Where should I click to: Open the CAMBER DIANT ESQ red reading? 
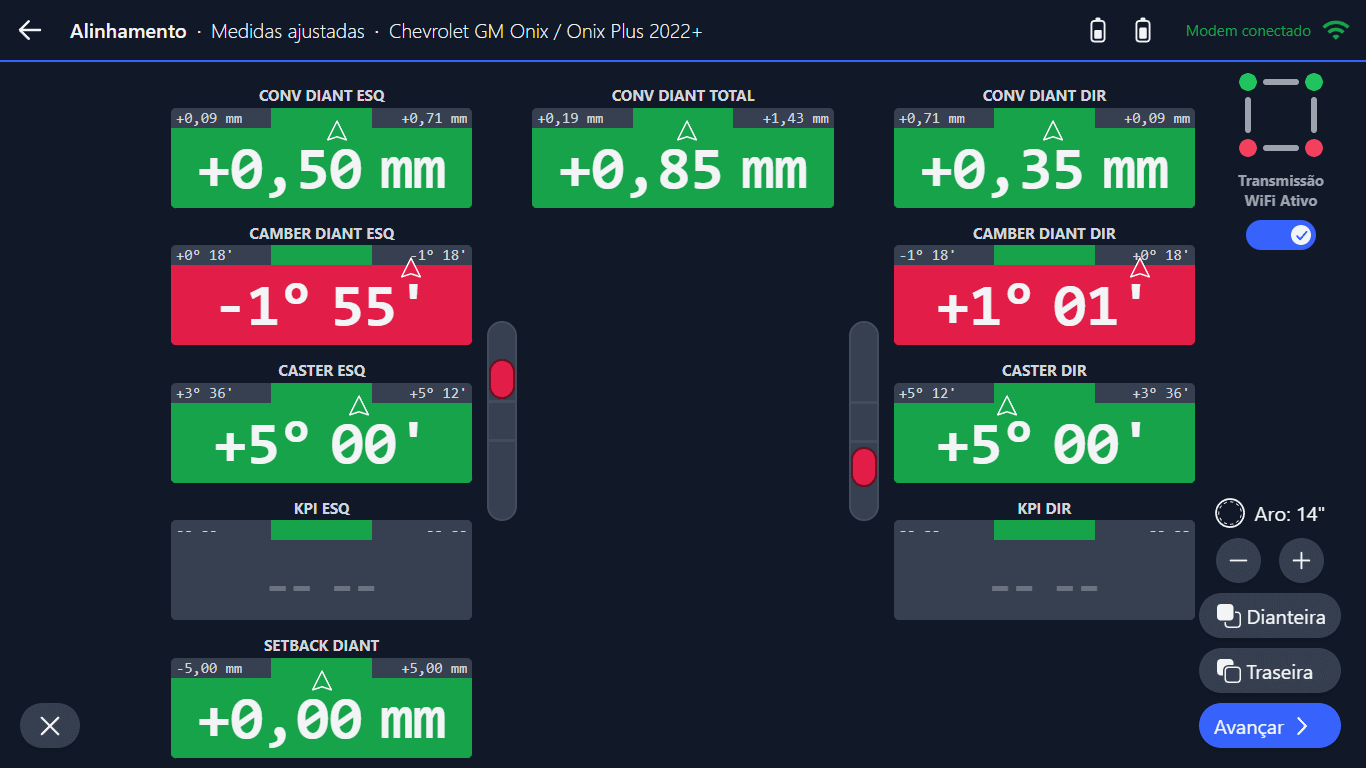point(321,305)
